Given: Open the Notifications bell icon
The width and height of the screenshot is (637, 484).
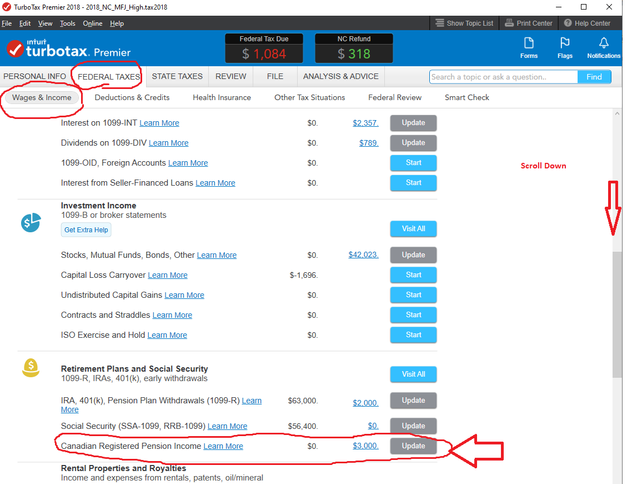Looking at the screenshot, I should click(603, 48).
